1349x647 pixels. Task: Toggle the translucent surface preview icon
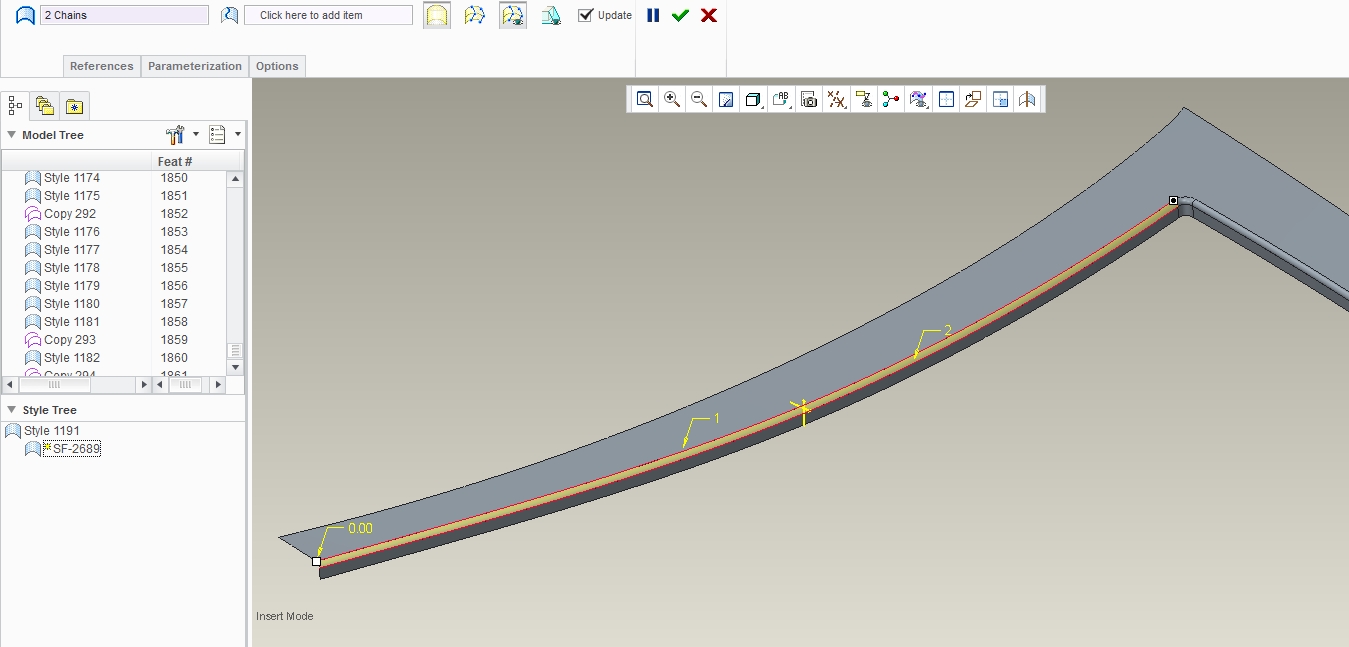coord(513,15)
